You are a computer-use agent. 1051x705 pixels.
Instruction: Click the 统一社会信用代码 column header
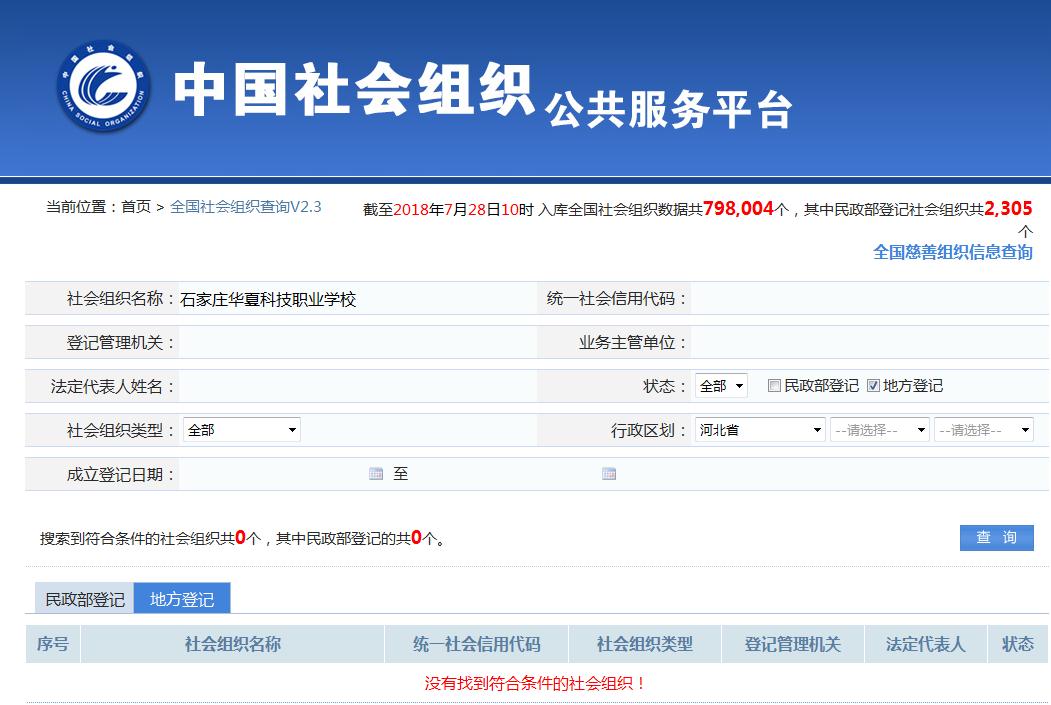click(x=477, y=644)
